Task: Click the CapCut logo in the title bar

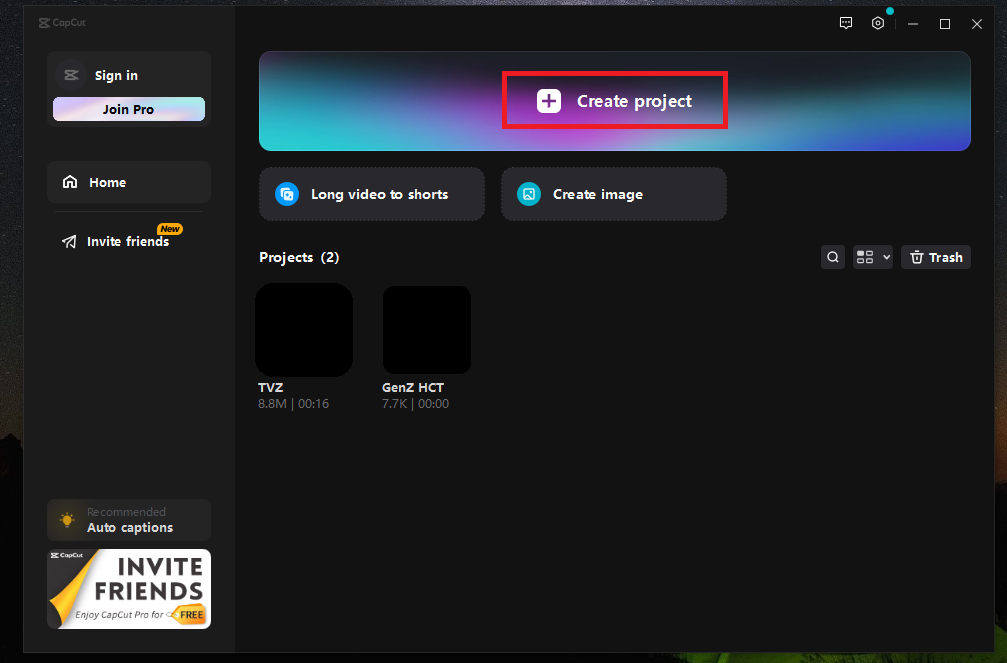Action: [x=62, y=22]
